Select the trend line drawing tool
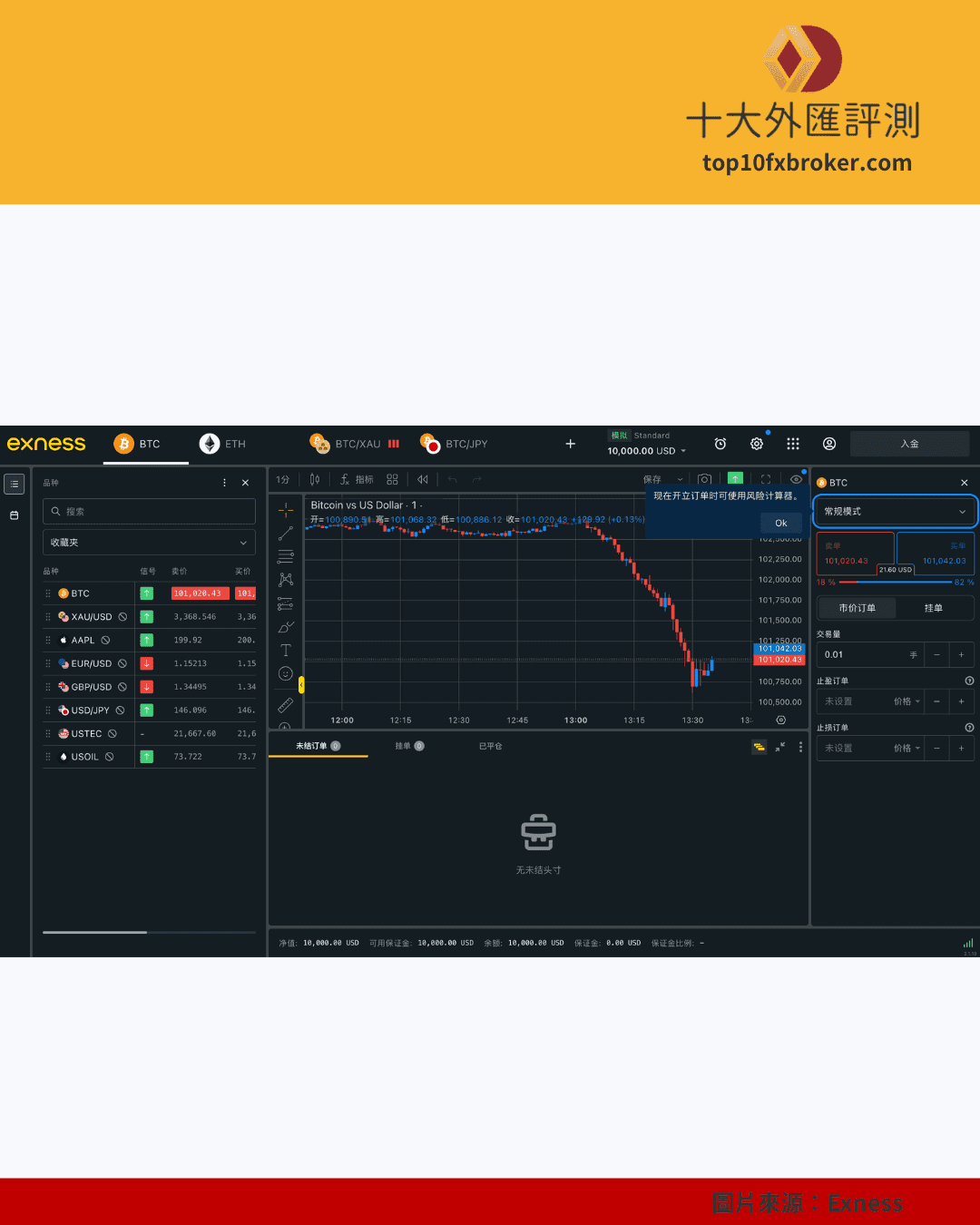 coord(285,534)
